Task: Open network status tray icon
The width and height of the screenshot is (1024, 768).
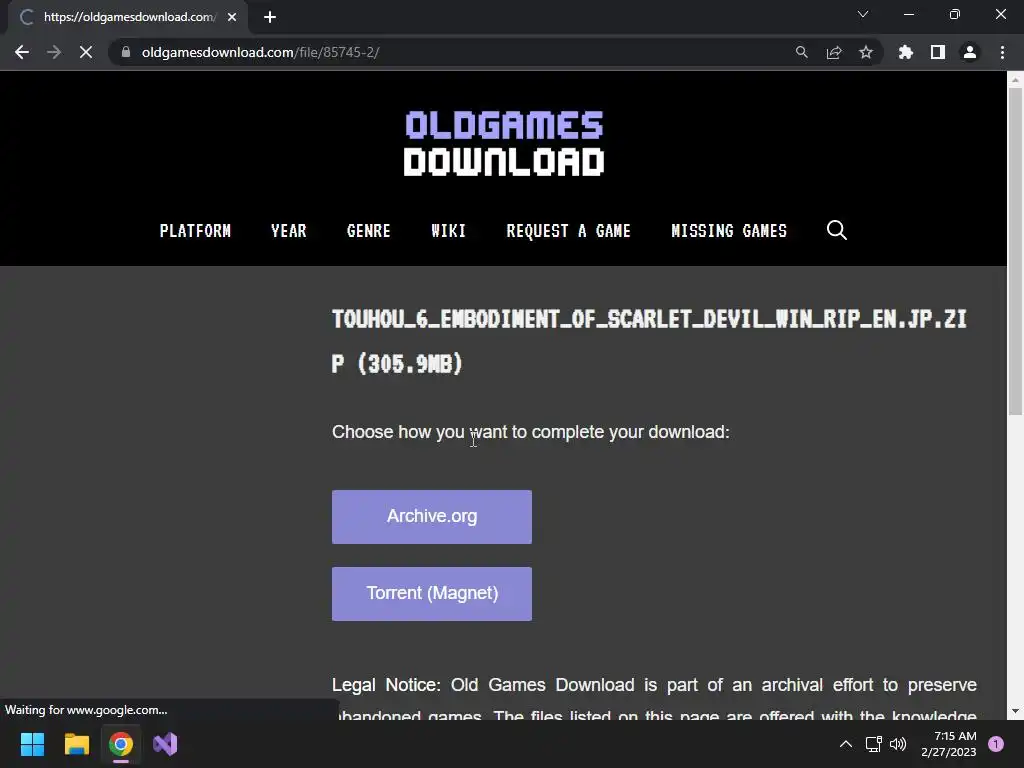Action: 873,744
